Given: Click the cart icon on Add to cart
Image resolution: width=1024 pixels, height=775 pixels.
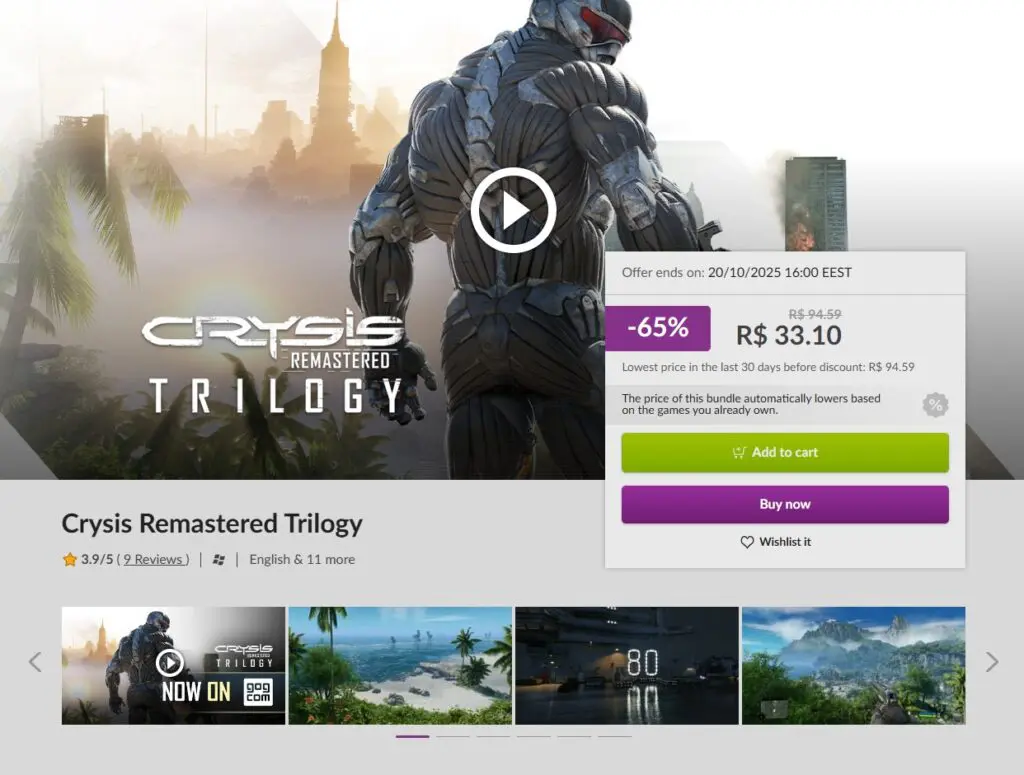Looking at the screenshot, I should coord(739,452).
